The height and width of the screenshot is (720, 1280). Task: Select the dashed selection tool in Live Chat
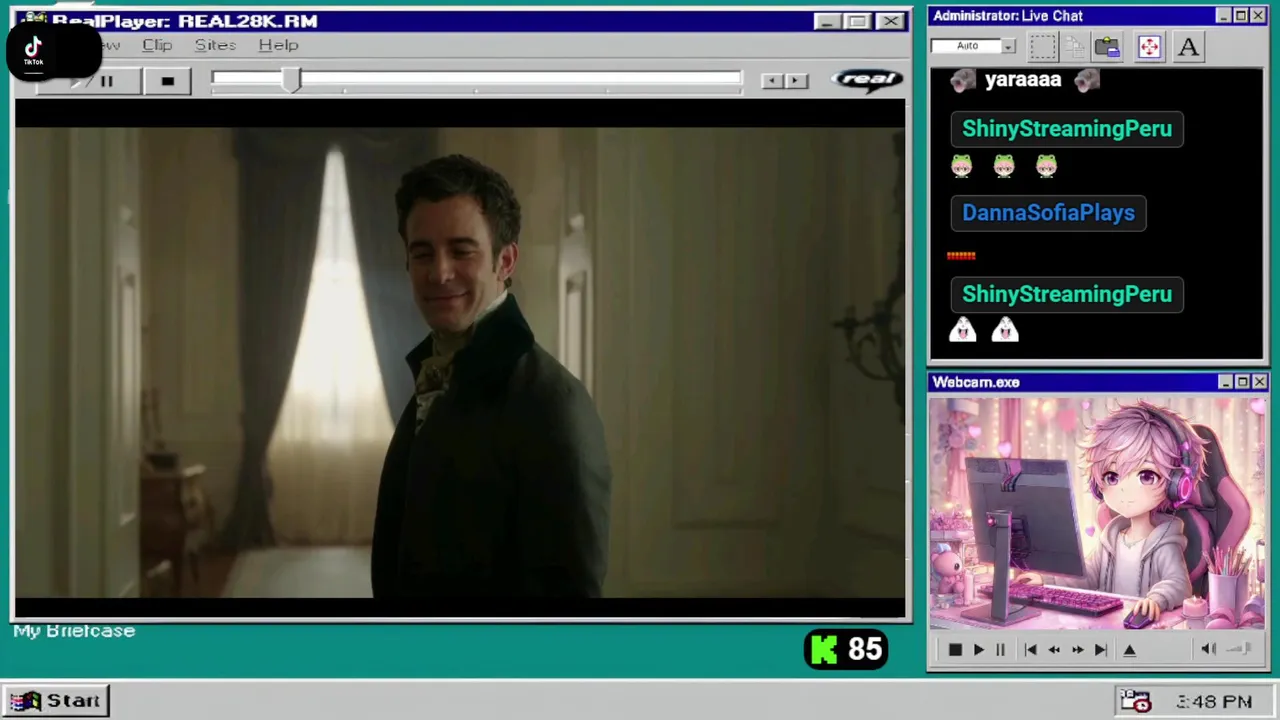(1043, 46)
